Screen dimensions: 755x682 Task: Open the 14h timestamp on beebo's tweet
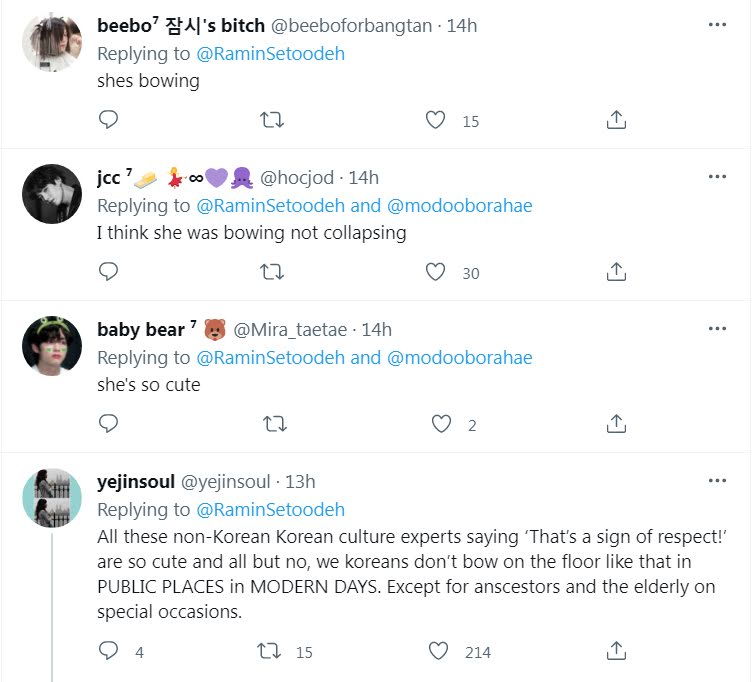(461, 26)
